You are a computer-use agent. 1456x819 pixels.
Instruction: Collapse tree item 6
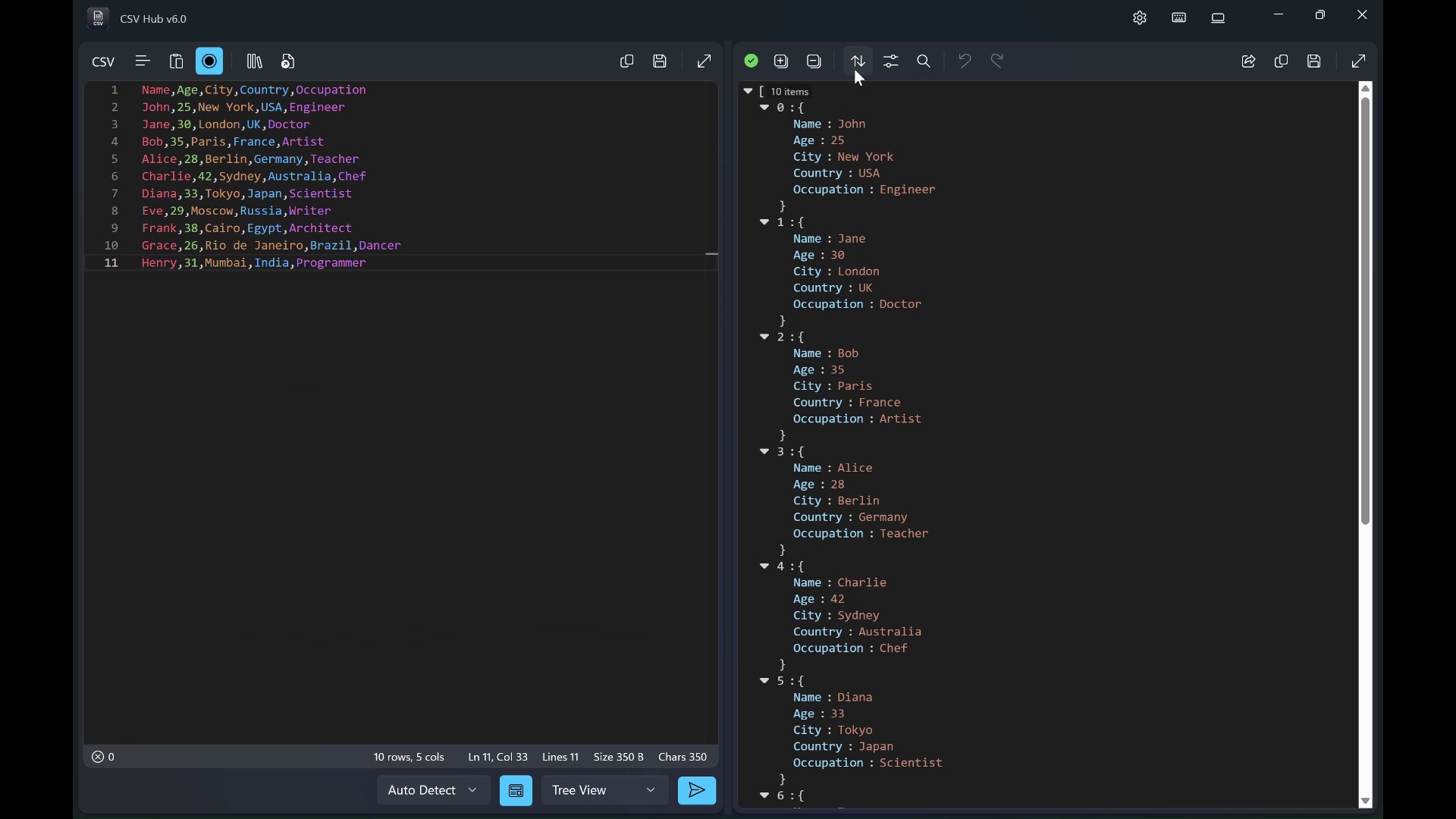[x=766, y=796]
